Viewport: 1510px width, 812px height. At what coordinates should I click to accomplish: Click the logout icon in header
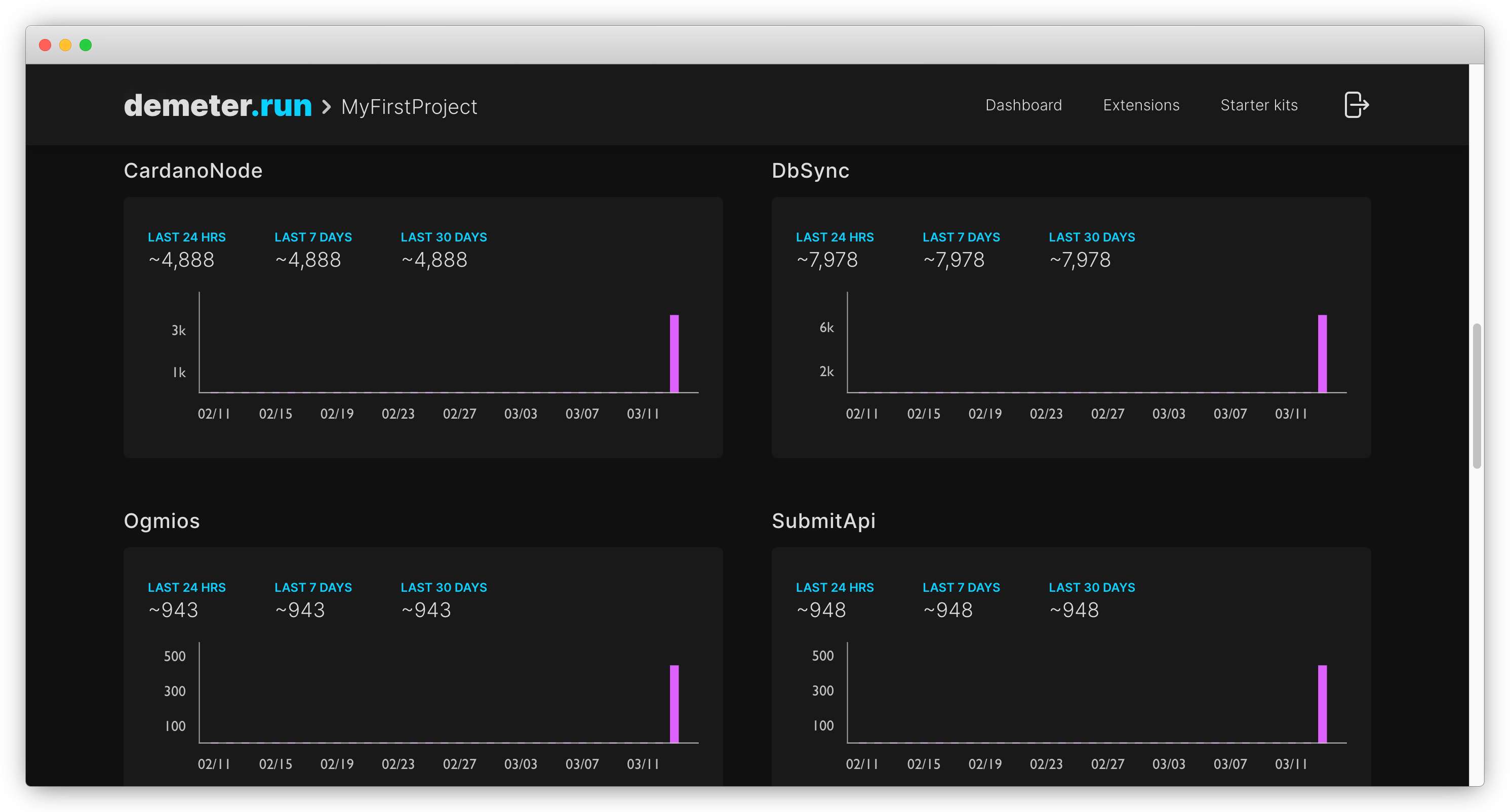click(x=1356, y=105)
